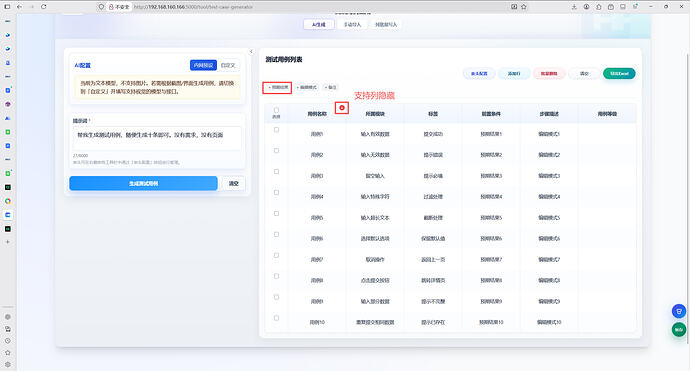Viewport: 690px width, 371px height.
Task: Tick the checkbox for row 用例1
Action: pyautogui.click(x=276, y=130)
